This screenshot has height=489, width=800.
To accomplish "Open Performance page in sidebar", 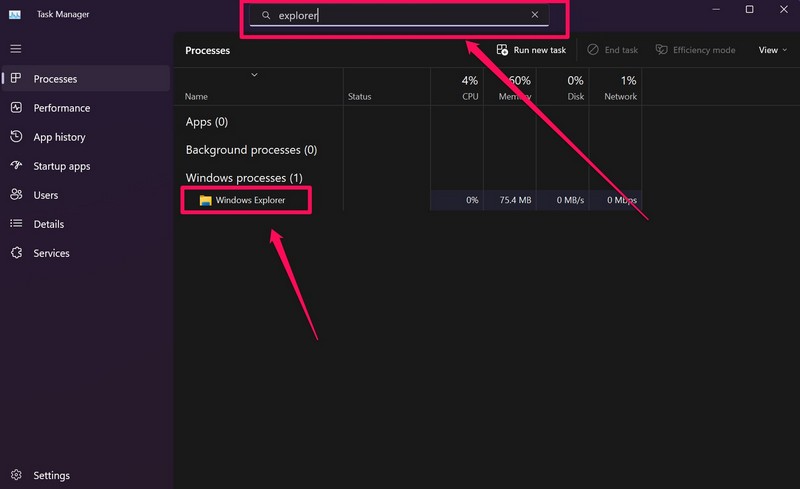I will click(x=61, y=108).
